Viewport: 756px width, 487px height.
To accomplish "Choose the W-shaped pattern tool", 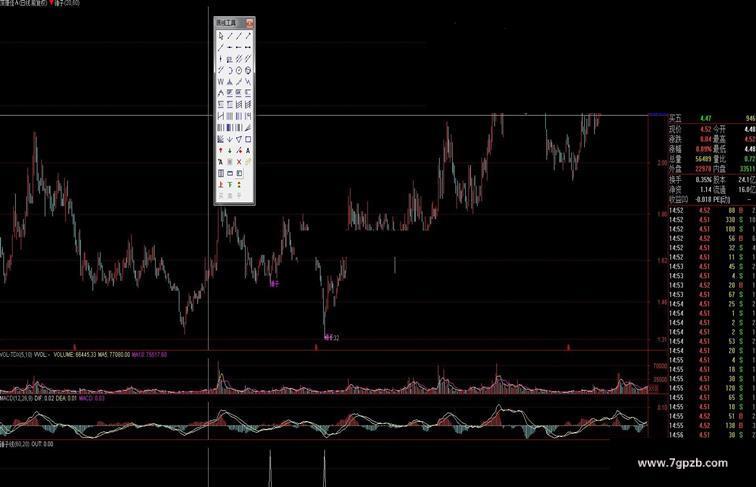I will pyautogui.click(x=221, y=82).
